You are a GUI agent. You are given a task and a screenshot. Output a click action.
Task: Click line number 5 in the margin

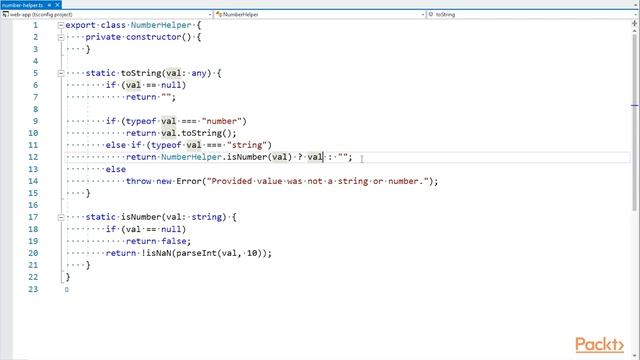[36, 73]
